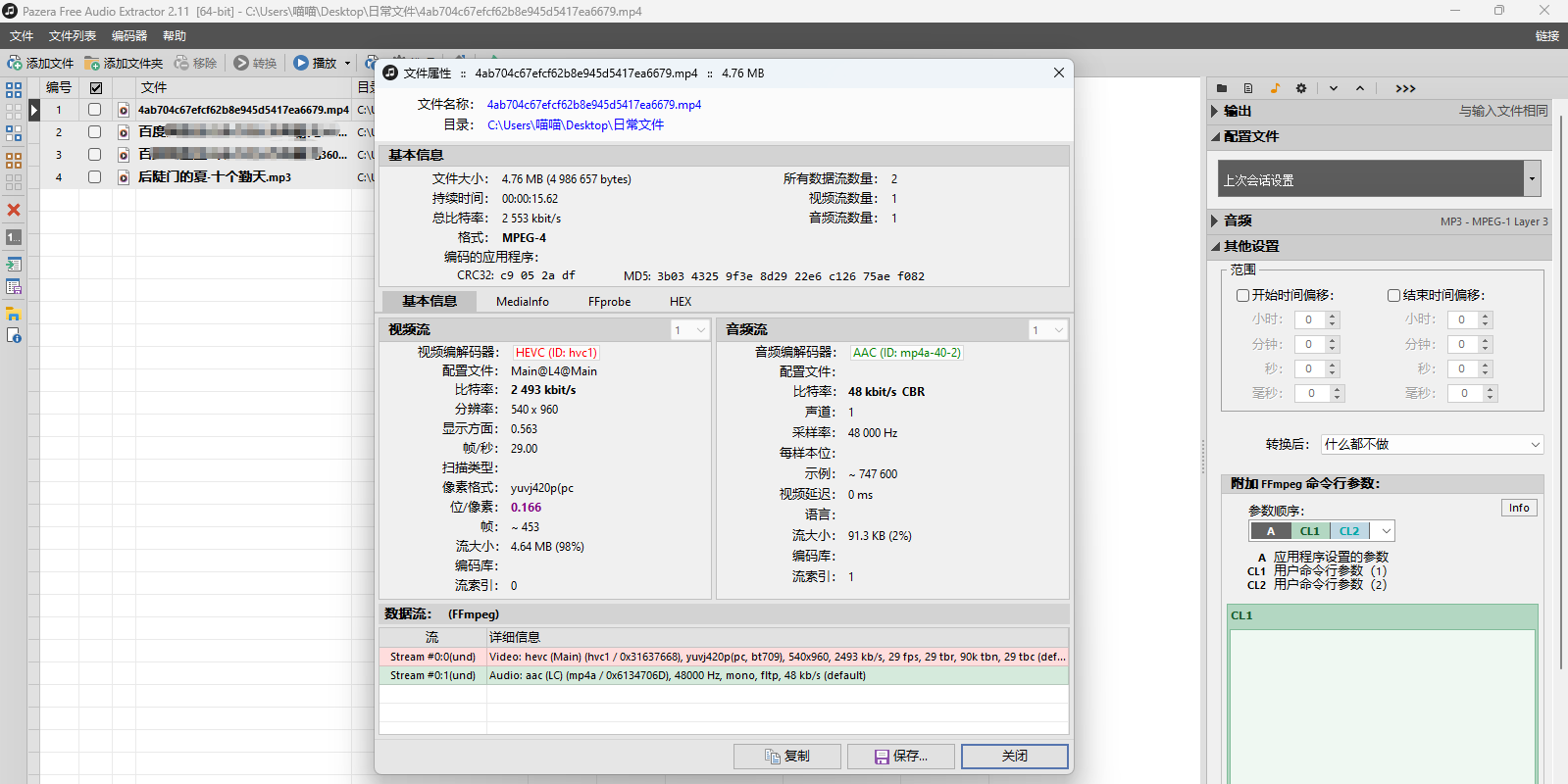Viewport: 1568px width, 784px height.
Task: Open the 转换后 什么都不做 dropdown
Action: coord(1432,444)
